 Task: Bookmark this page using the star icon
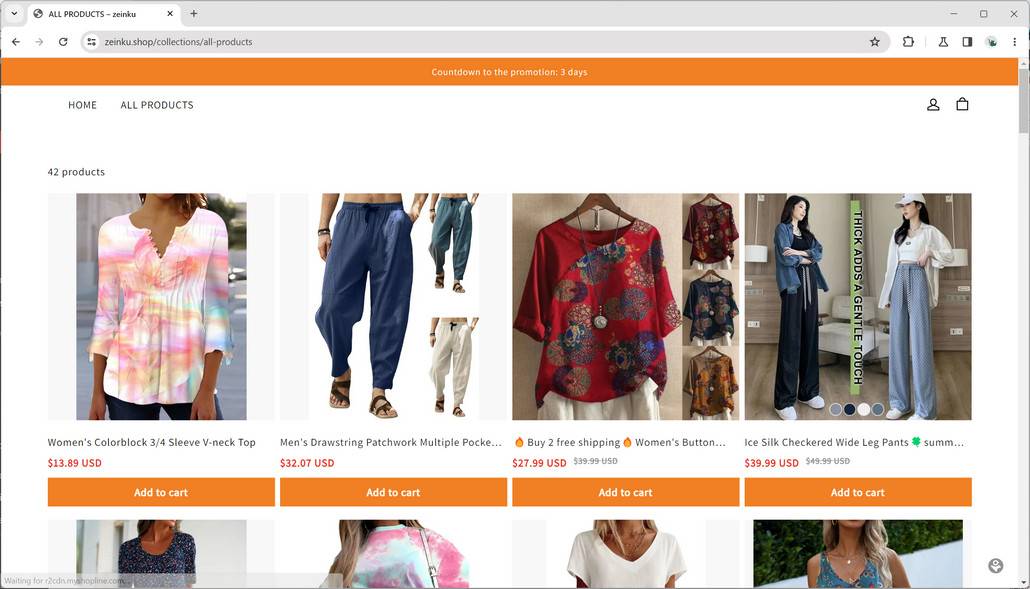[875, 42]
